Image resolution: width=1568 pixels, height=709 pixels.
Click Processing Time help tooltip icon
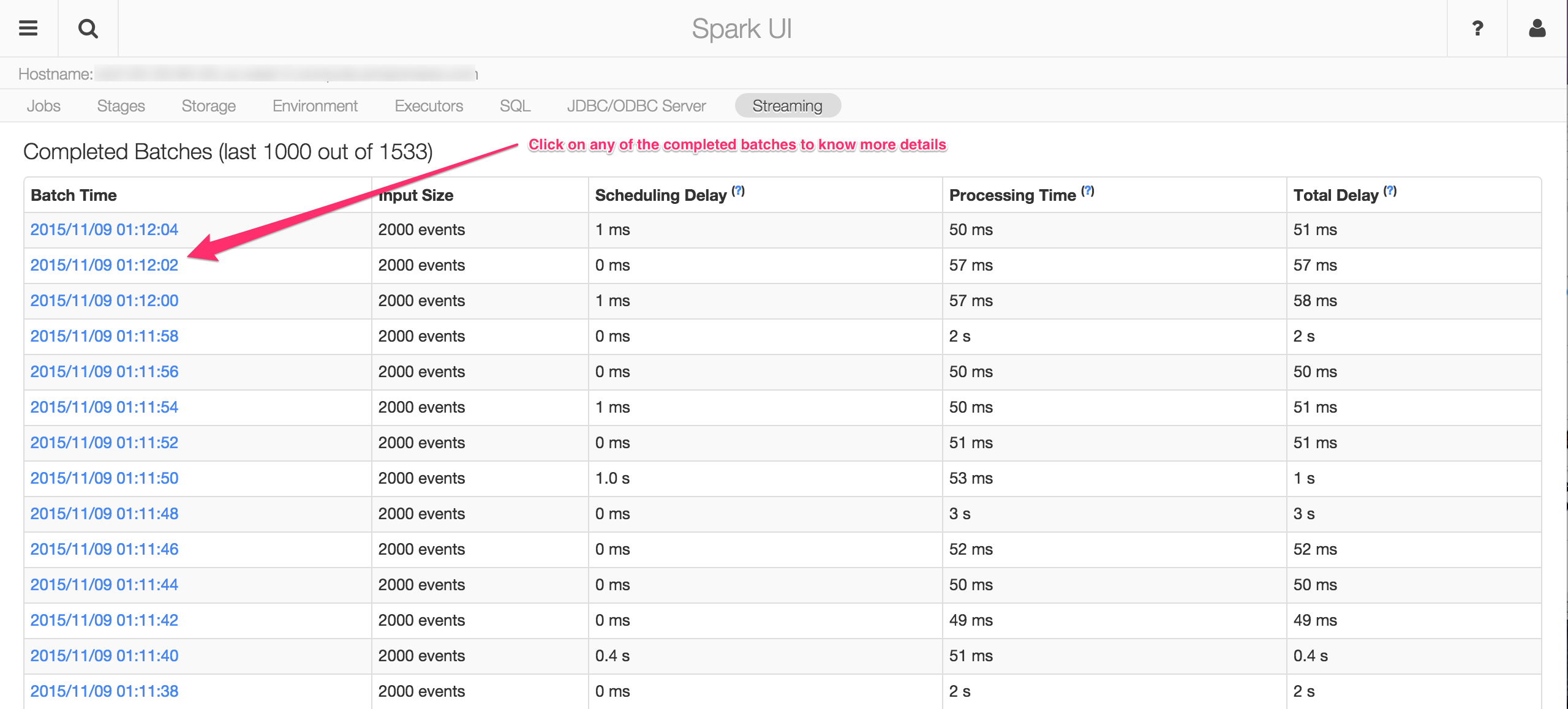coord(1088,191)
